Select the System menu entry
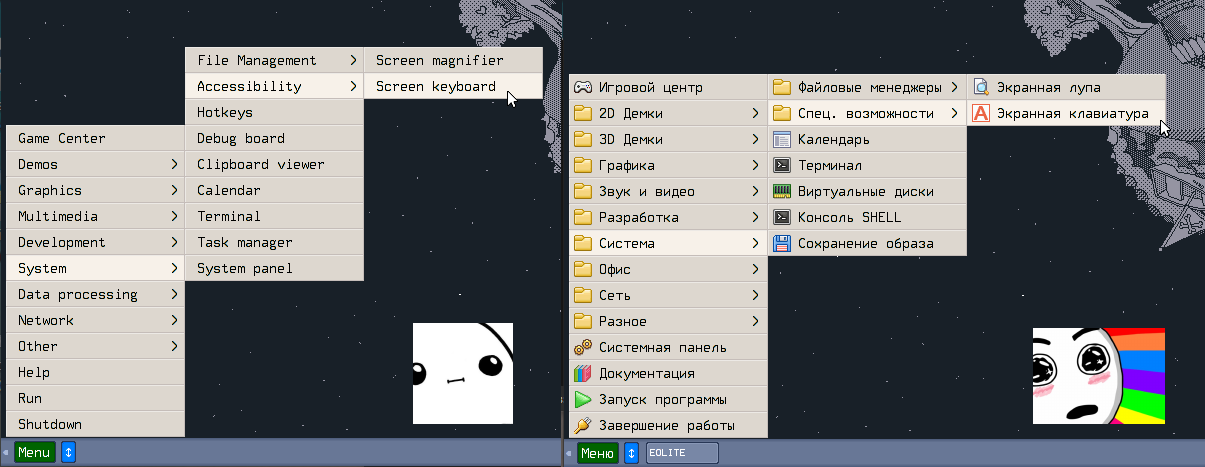This screenshot has width=1205, height=467. [x=96, y=268]
